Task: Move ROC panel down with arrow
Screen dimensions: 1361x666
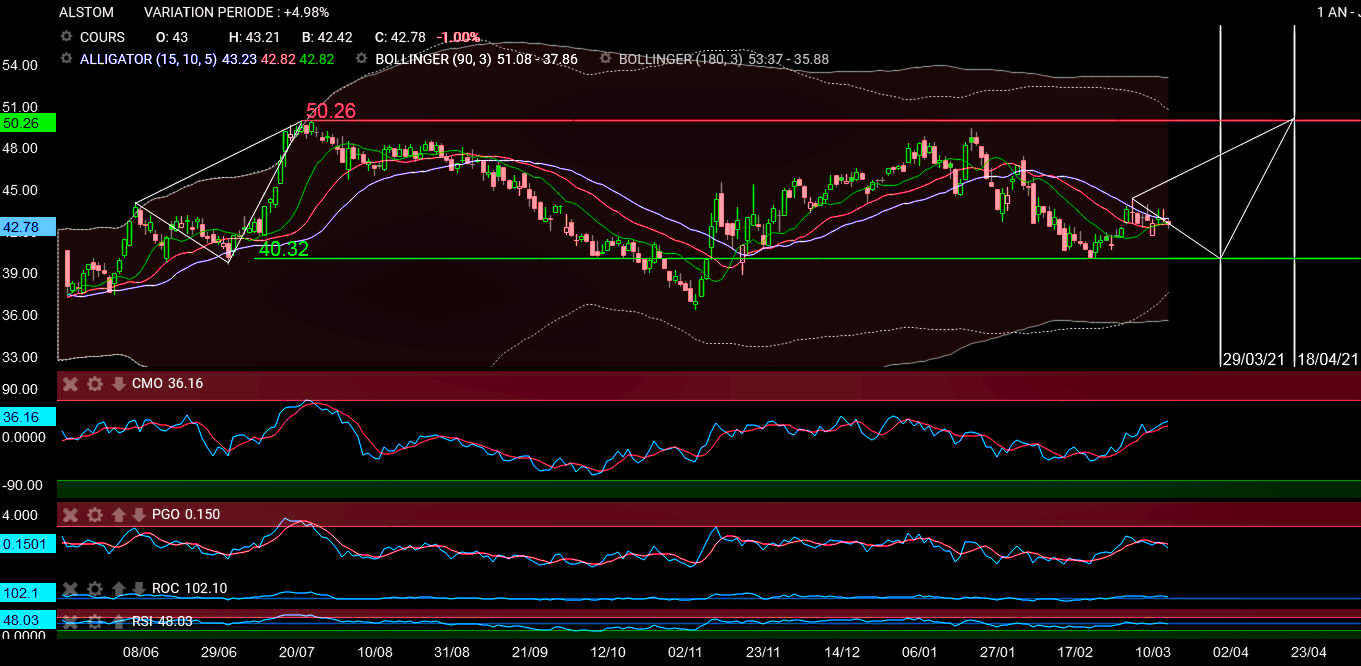Action: 138,588
